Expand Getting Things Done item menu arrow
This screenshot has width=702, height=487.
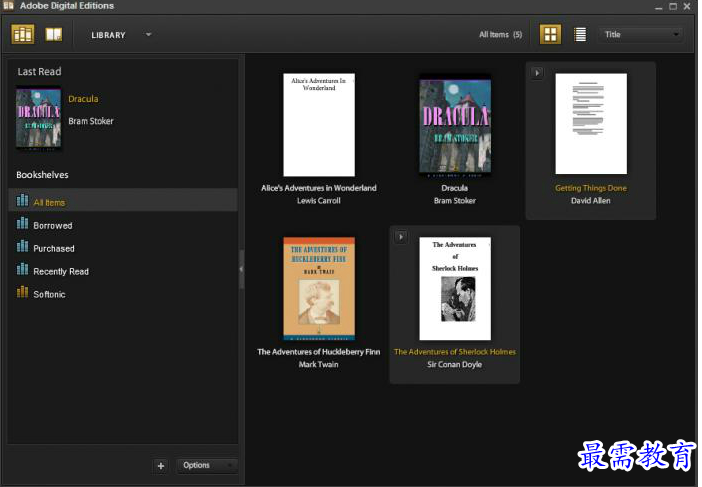pos(537,73)
